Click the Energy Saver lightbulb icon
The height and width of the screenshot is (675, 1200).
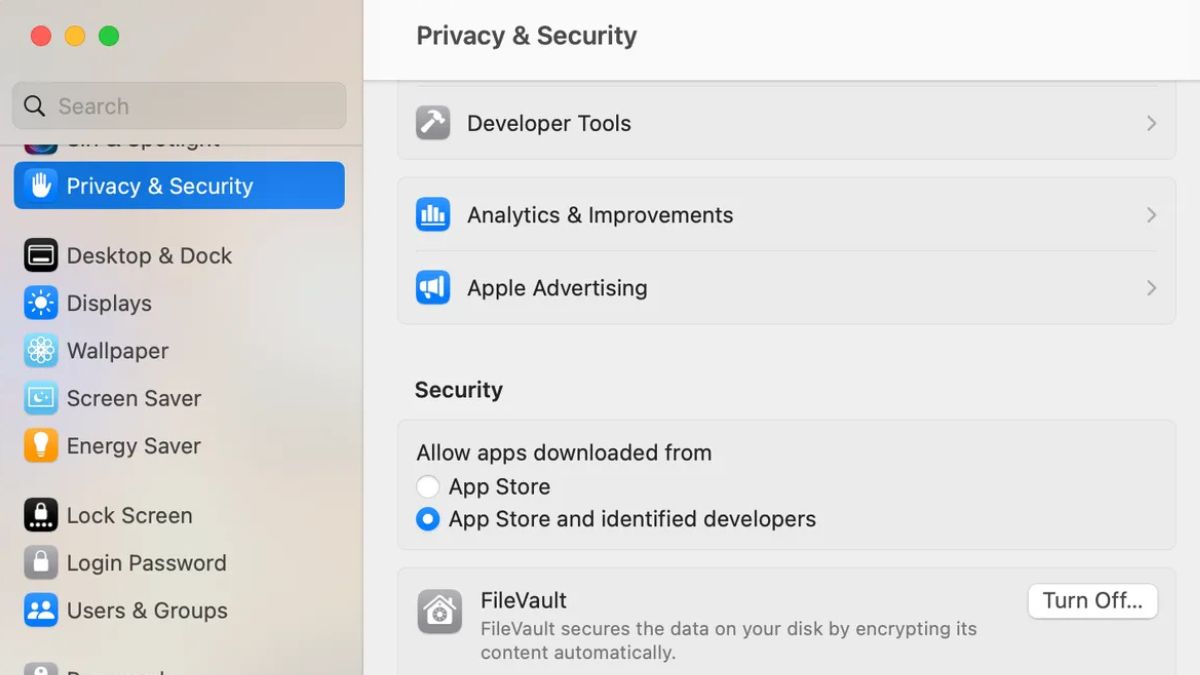tap(40, 446)
